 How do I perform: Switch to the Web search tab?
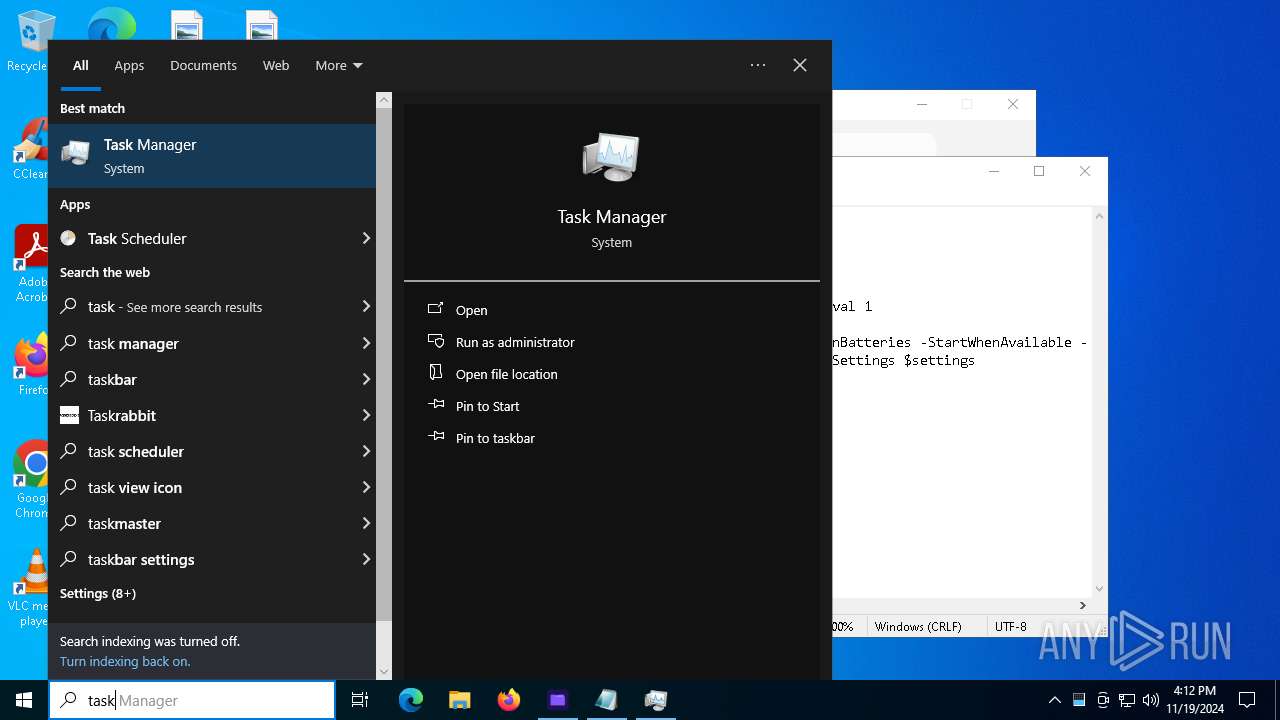click(276, 65)
